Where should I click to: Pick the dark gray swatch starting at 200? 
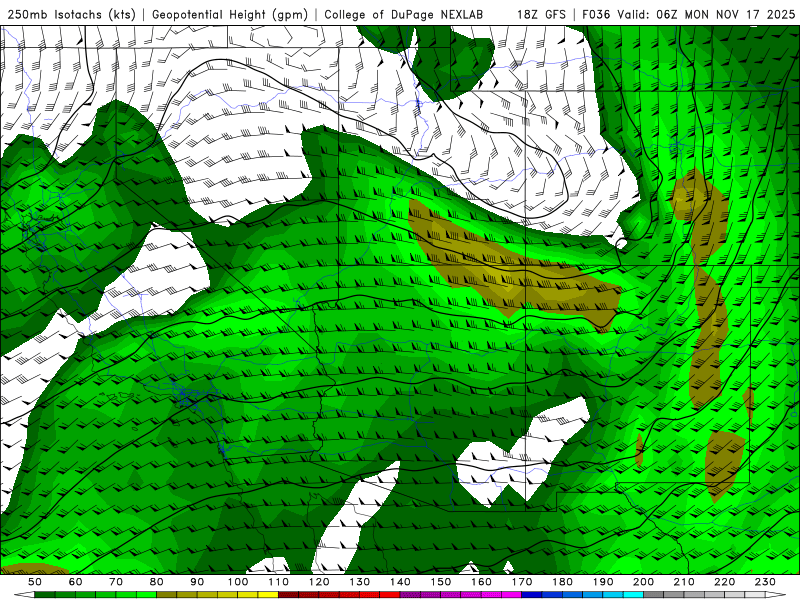[x=654, y=594]
